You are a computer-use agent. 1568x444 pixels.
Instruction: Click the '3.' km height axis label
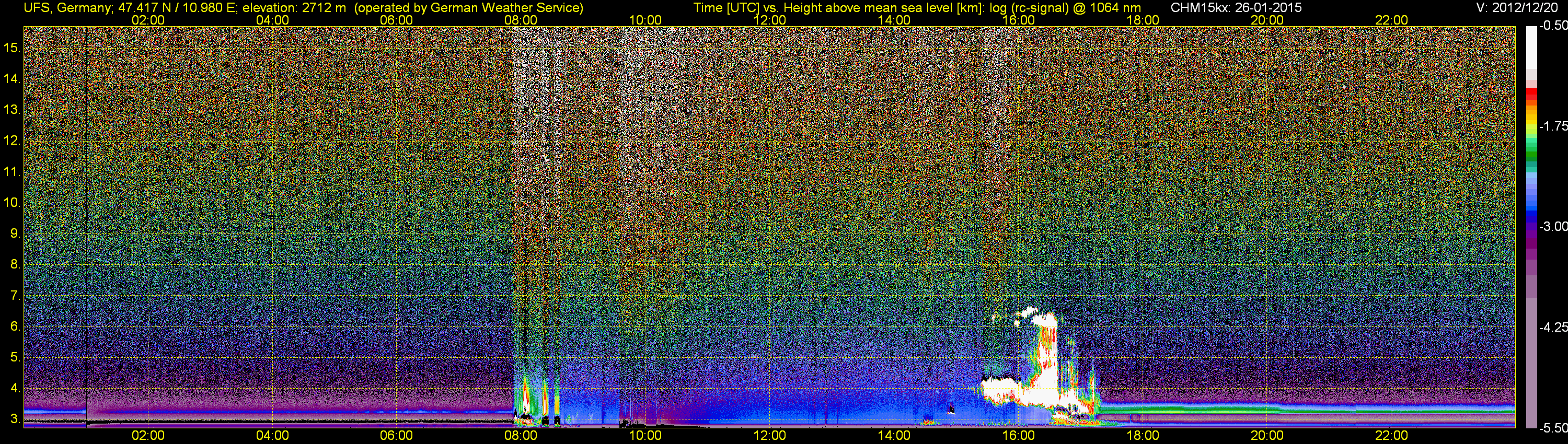click(15, 419)
